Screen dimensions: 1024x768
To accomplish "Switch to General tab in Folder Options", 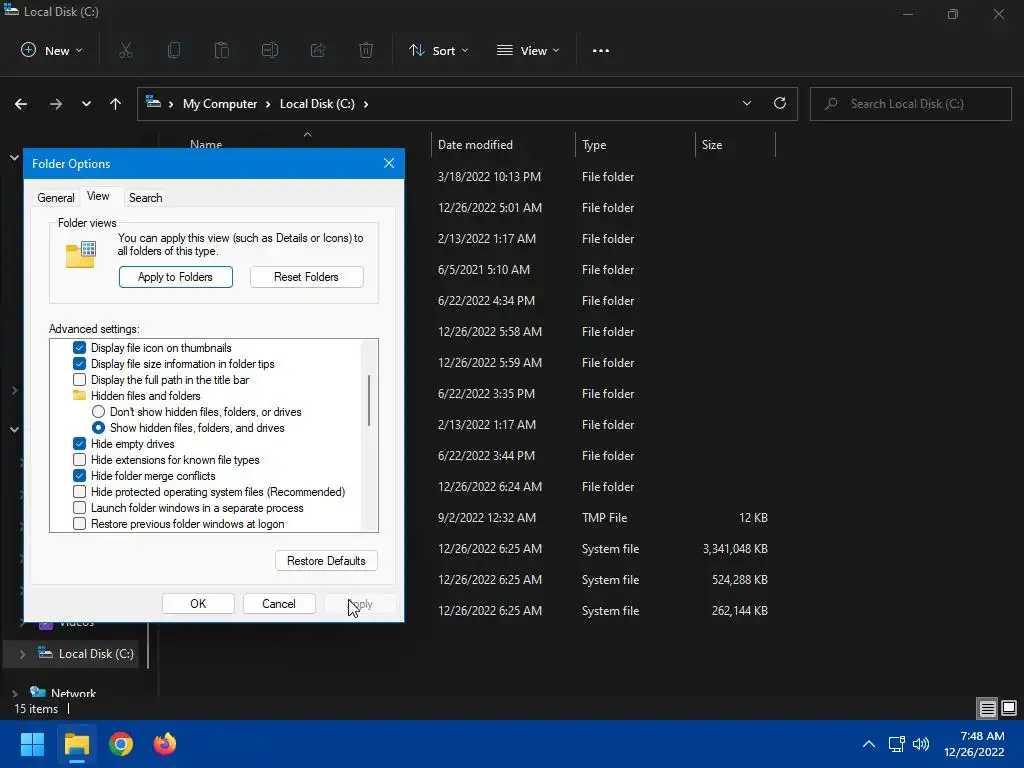I will (56, 197).
